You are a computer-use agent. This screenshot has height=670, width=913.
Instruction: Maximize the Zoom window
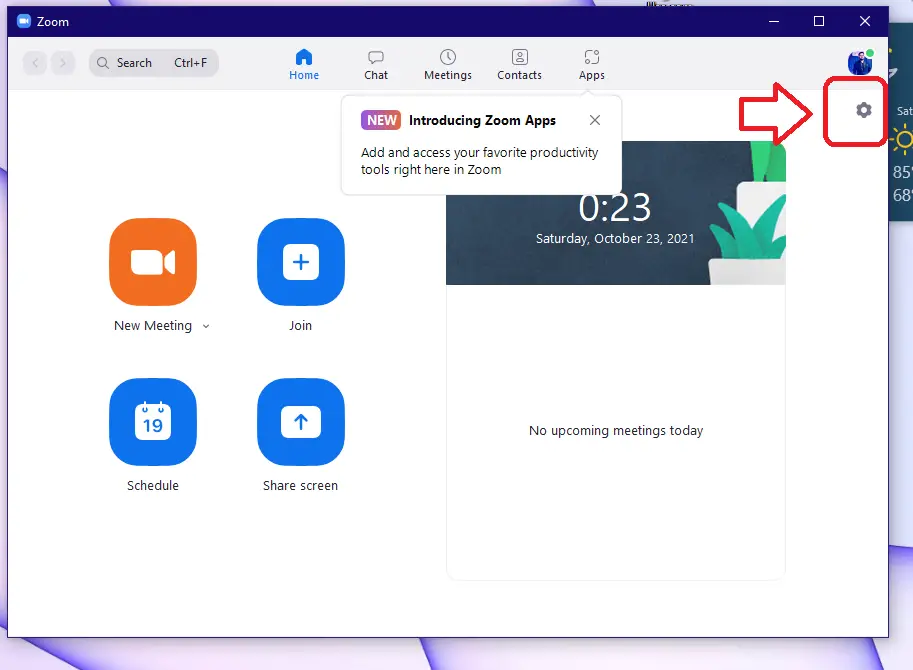click(819, 22)
